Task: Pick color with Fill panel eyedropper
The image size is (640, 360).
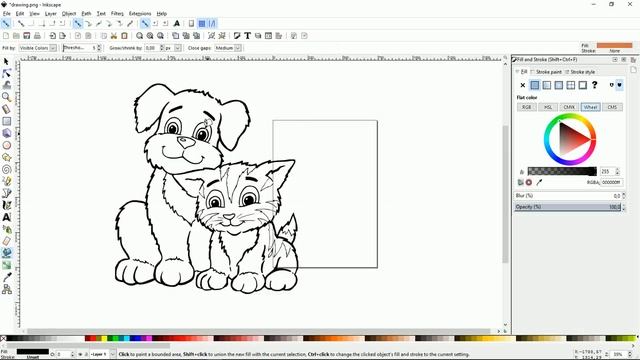Action: 539,182
